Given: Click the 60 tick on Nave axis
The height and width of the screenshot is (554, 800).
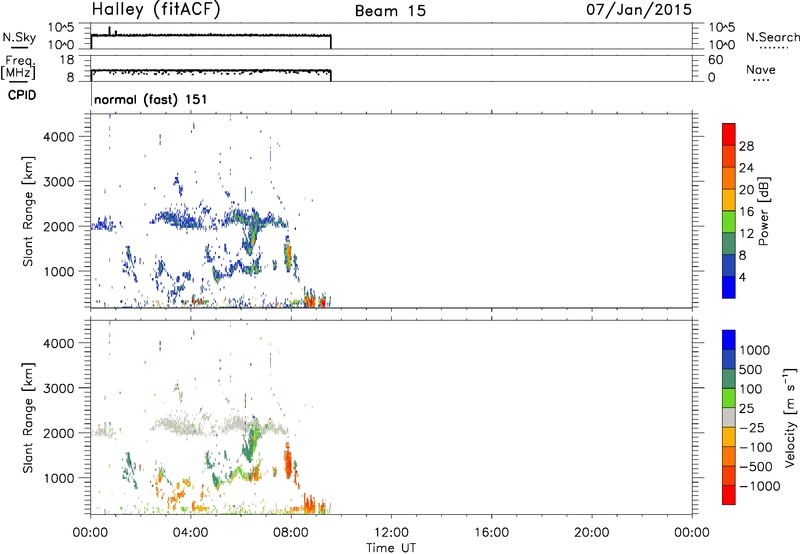Looking at the screenshot, I should point(715,60).
